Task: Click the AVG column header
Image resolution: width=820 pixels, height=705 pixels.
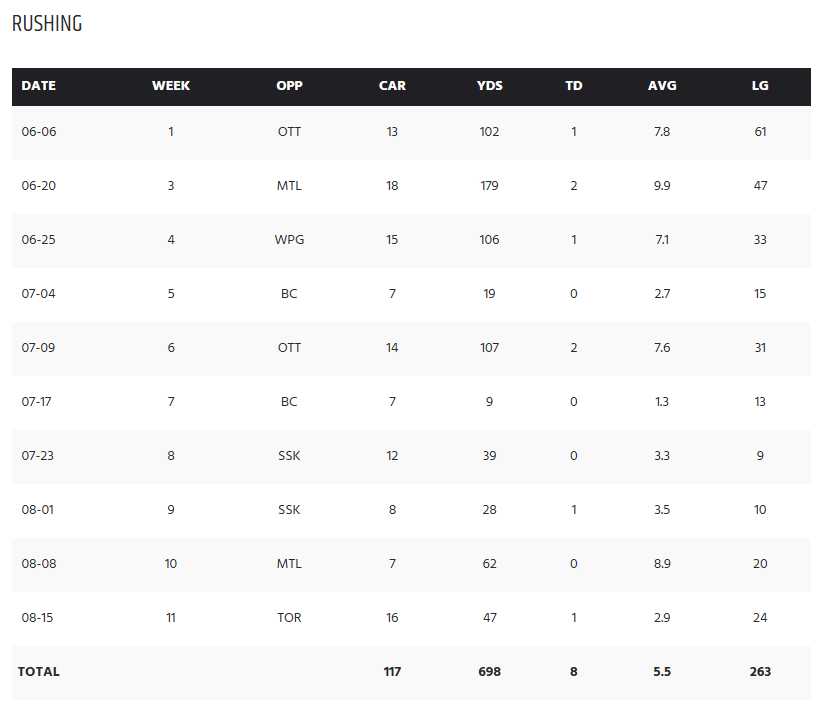Action: point(662,86)
